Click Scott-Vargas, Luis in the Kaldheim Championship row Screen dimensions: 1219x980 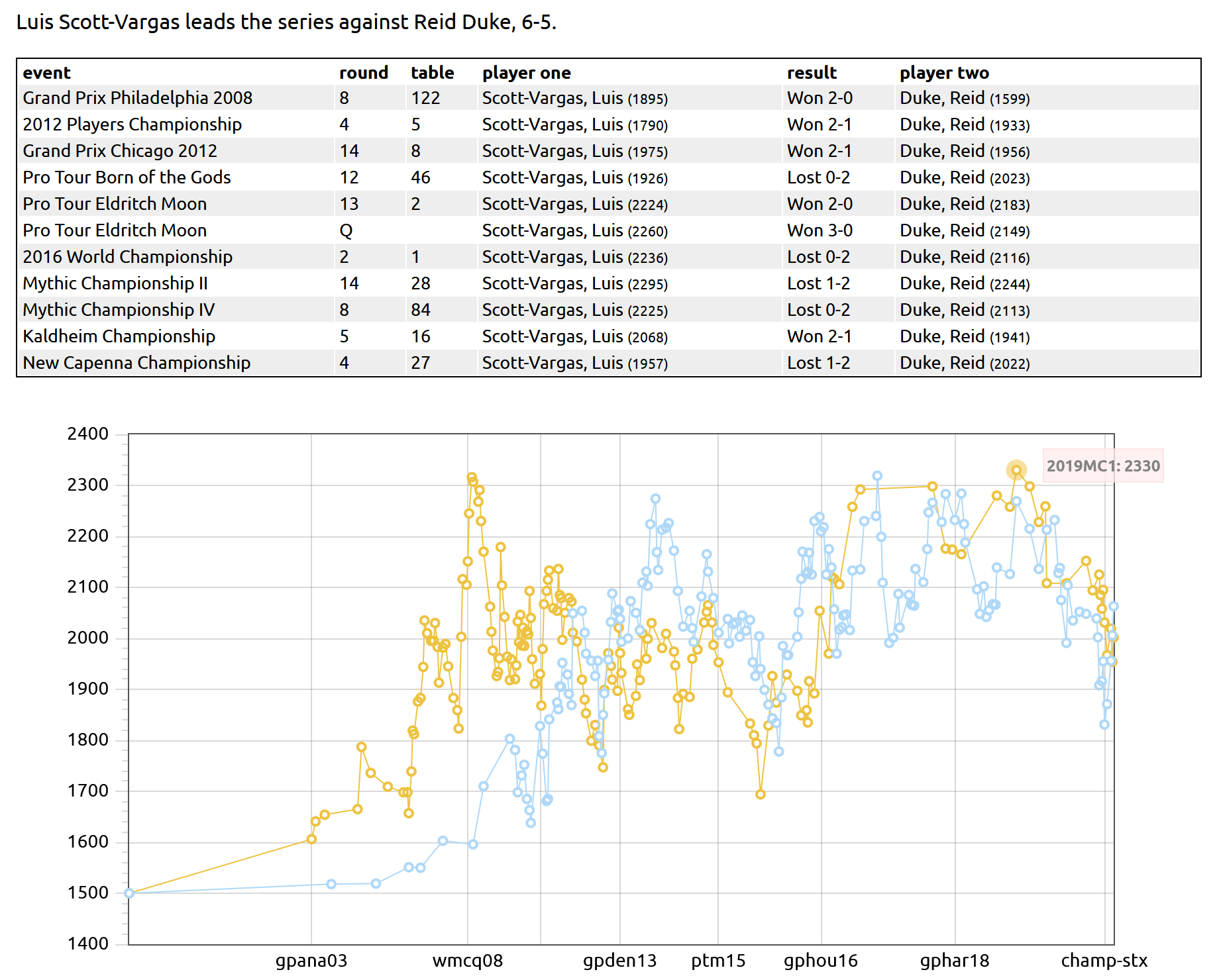(x=552, y=336)
